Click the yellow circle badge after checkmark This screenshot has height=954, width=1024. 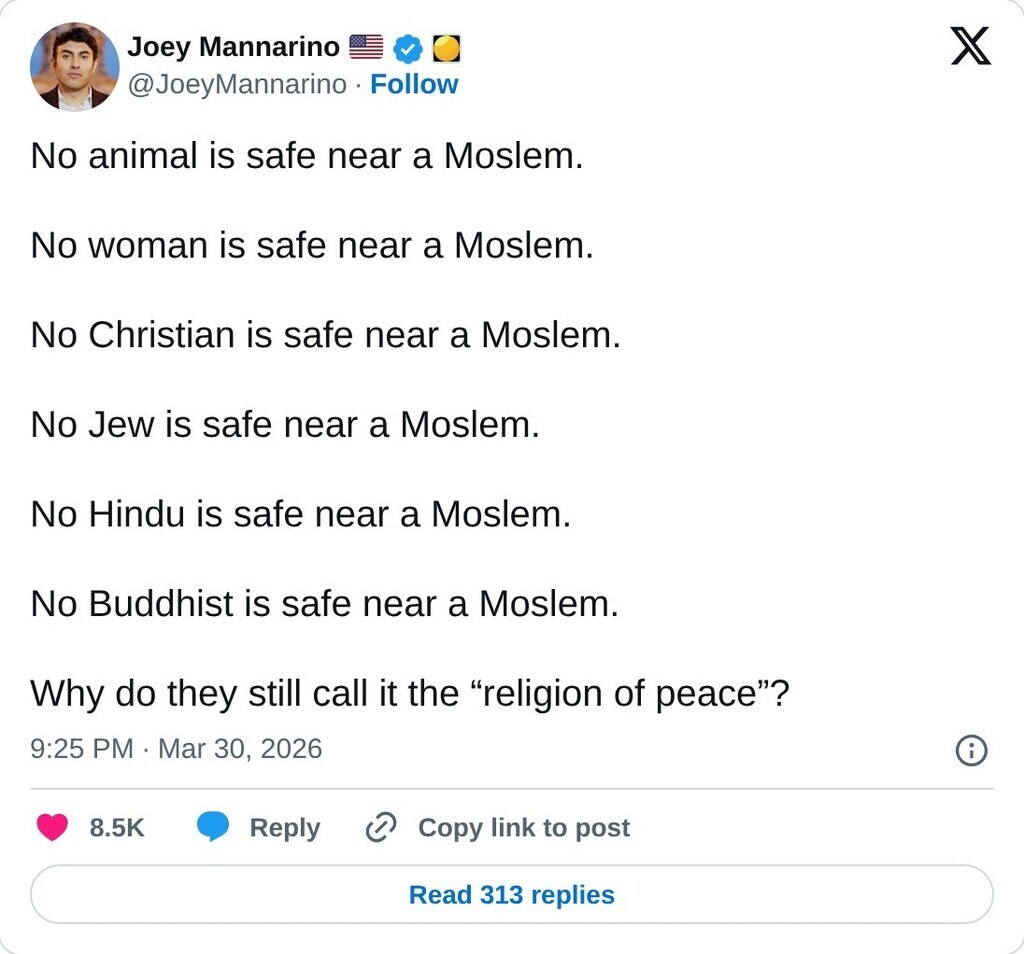[446, 48]
